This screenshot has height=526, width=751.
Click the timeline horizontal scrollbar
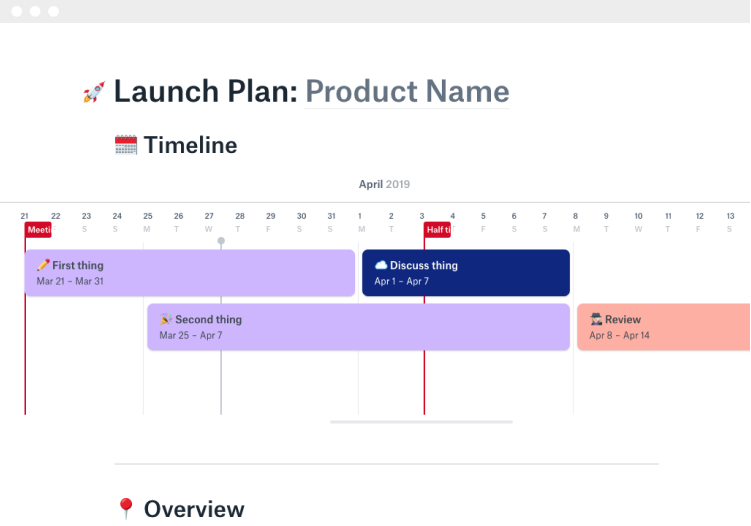coord(421,422)
